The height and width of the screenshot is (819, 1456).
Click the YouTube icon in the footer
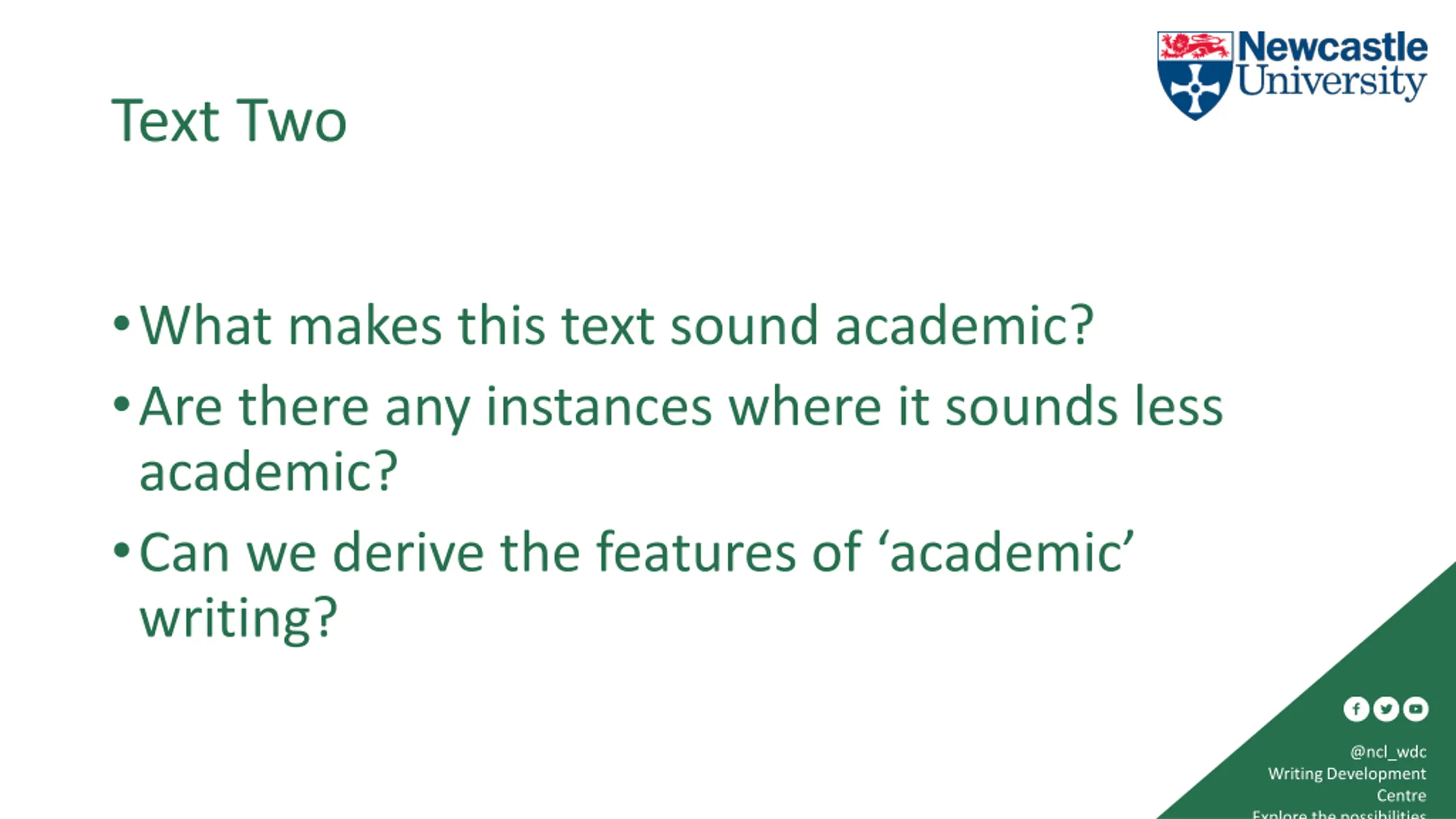pos(1416,709)
